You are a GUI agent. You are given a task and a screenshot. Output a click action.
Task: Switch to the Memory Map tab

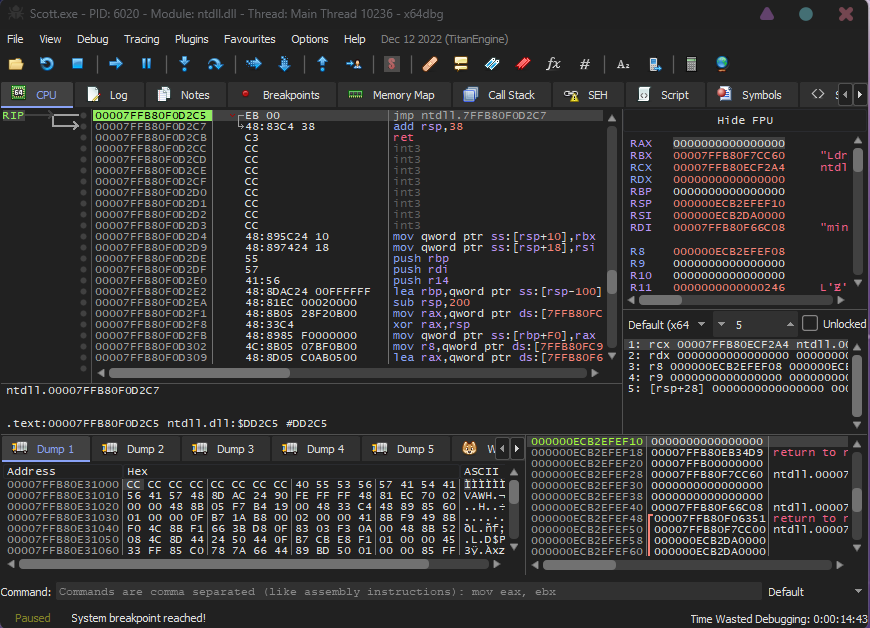[x=392, y=95]
